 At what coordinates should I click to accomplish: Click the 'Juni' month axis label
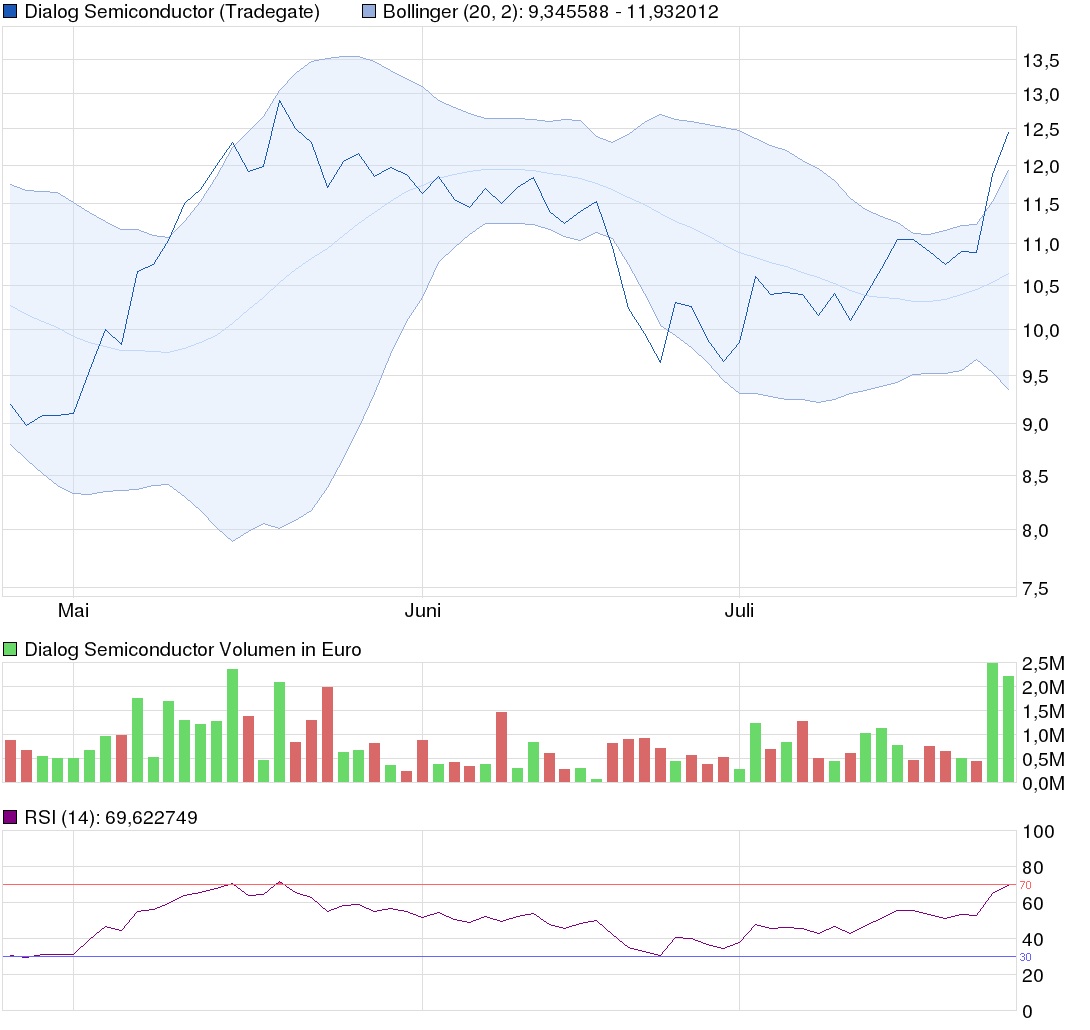[423, 610]
